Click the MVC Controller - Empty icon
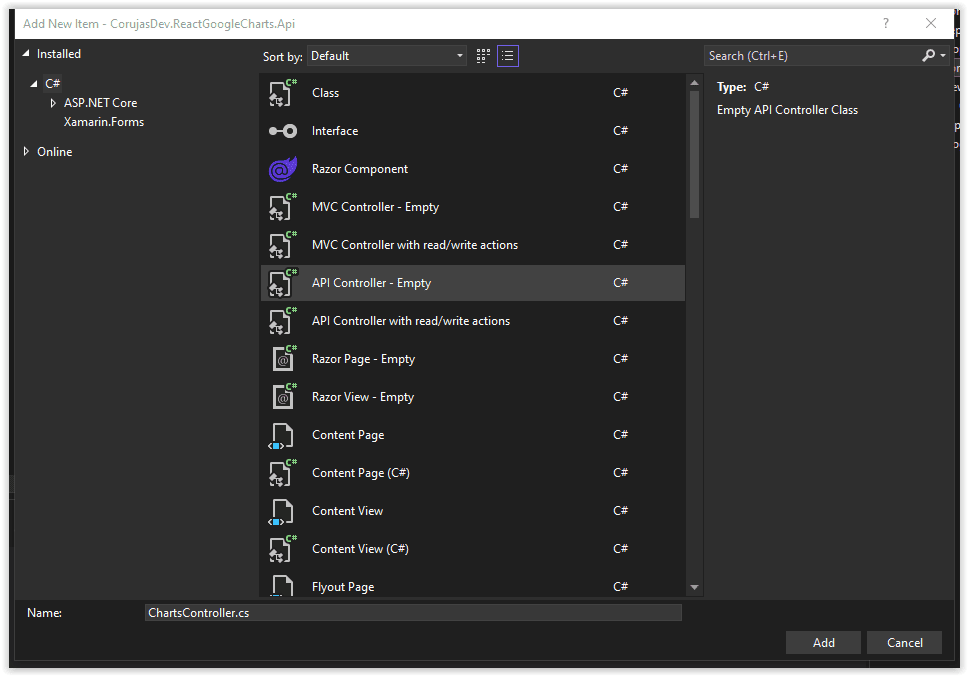Screen dimensions: 968x676 (x=283, y=207)
